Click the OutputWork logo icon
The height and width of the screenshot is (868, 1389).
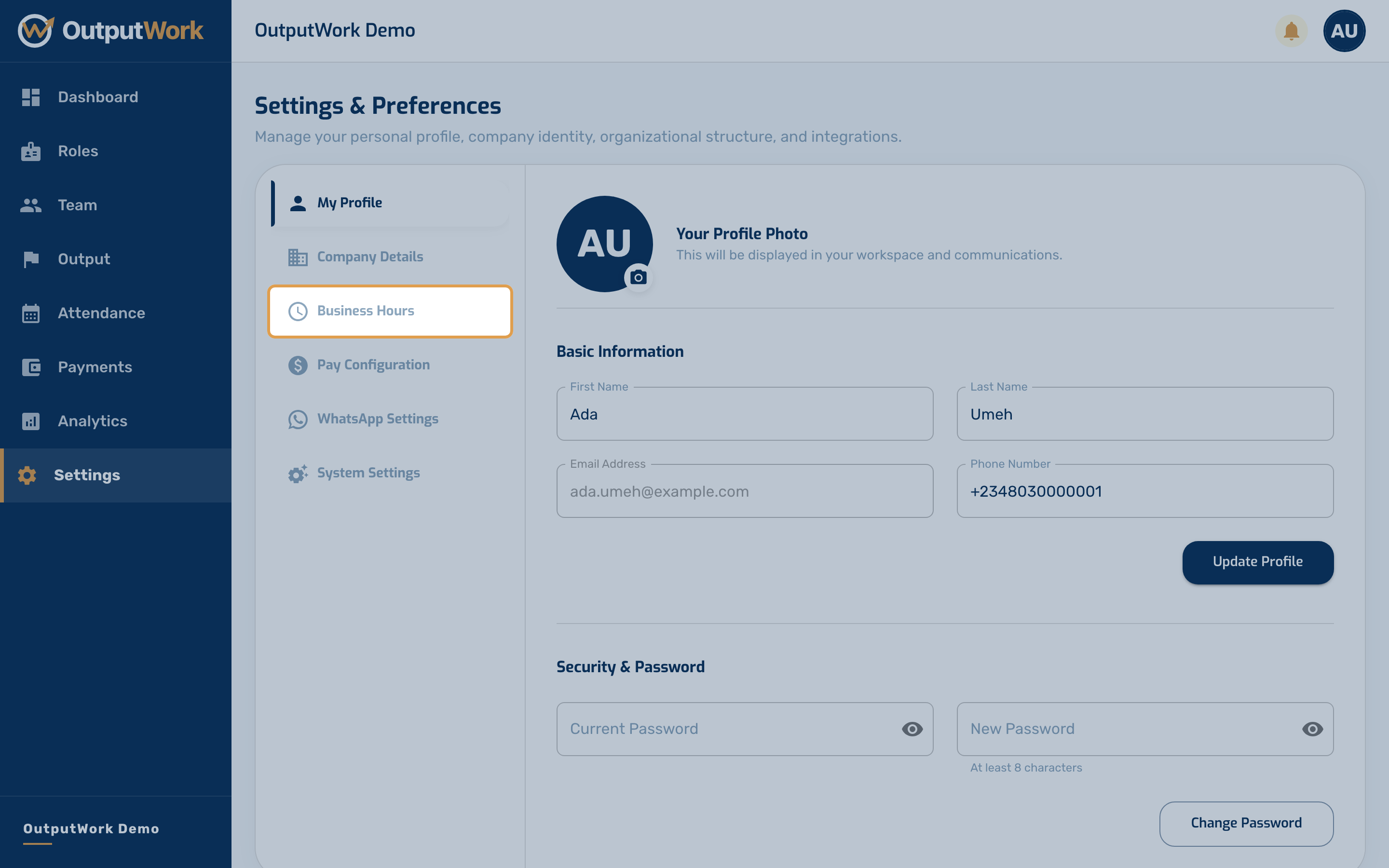(36, 30)
